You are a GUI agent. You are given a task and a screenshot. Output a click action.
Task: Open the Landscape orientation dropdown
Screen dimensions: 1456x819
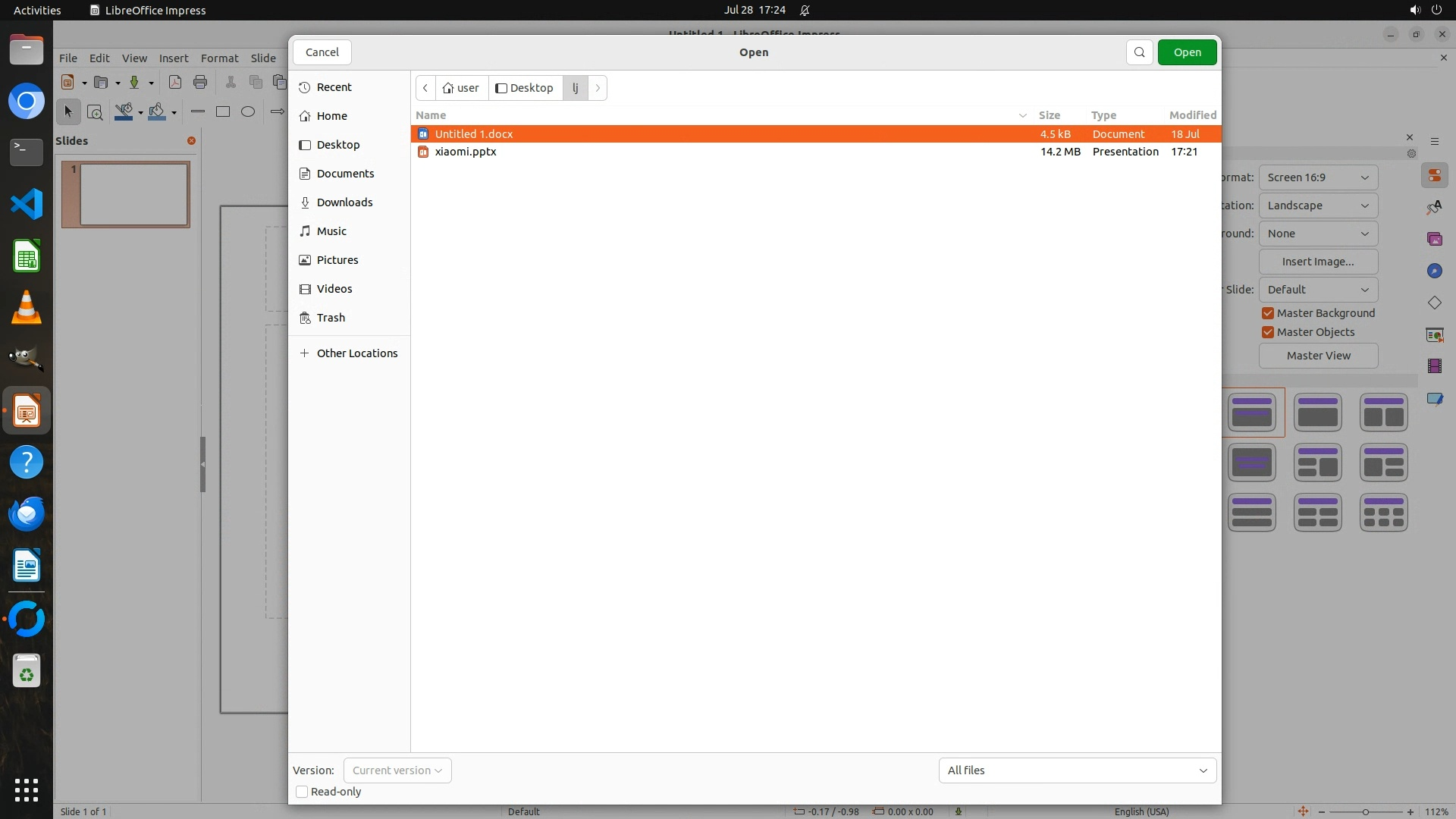(x=1318, y=206)
